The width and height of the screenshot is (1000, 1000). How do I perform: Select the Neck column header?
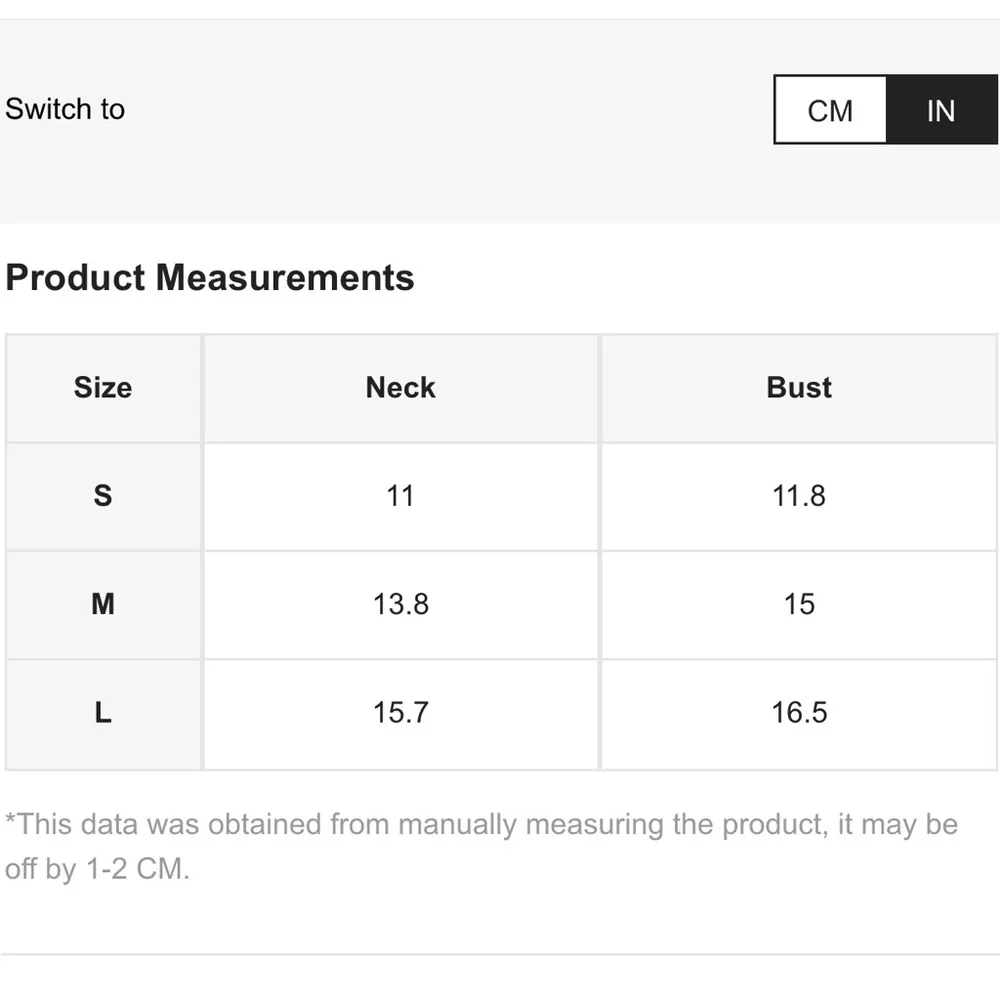tap(401, 388)
